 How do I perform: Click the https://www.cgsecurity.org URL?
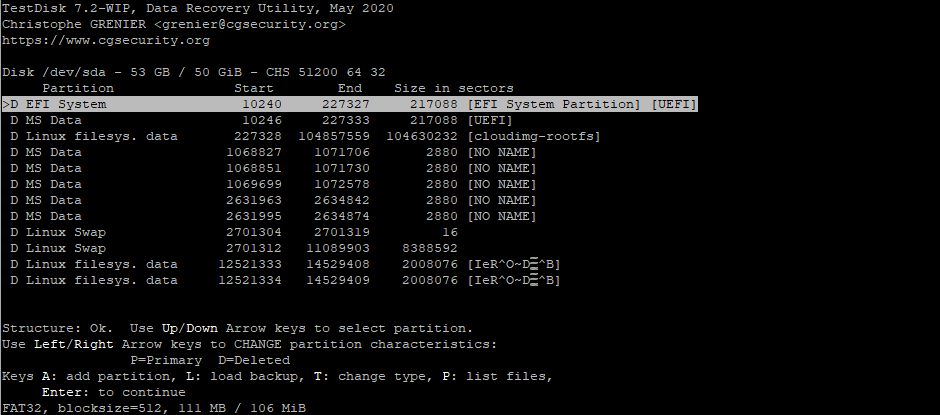(x=106, y=41)
